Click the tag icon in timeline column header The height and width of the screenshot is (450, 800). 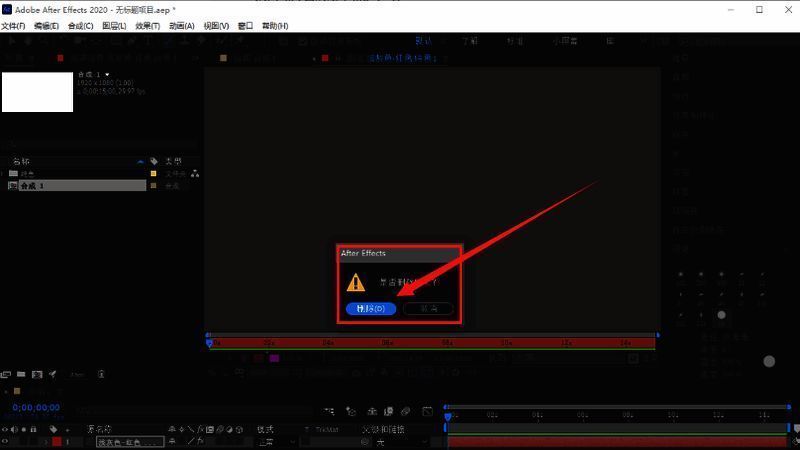click(x=52, y=429)
